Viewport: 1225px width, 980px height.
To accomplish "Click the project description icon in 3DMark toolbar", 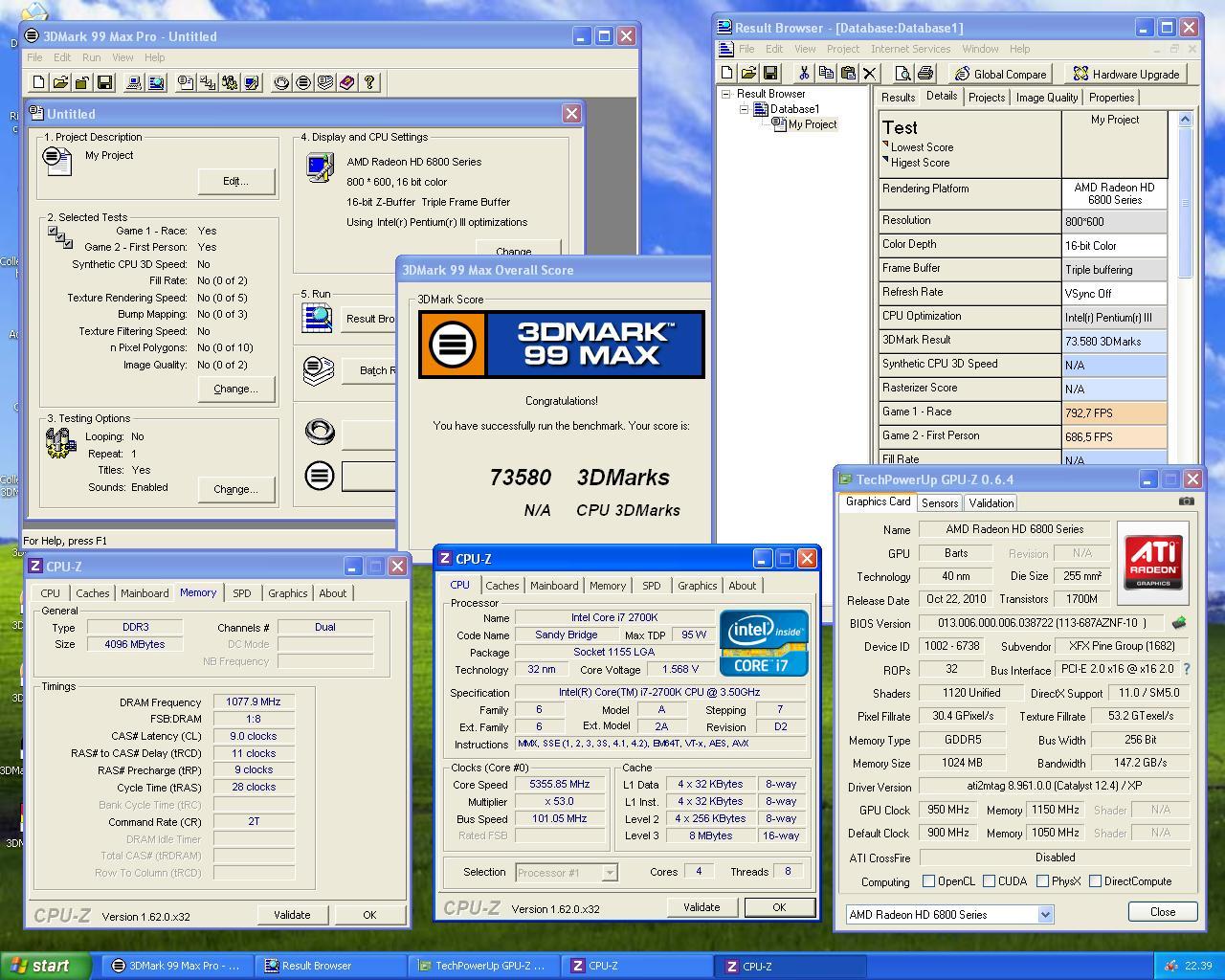I will click(x=186, y=83).
